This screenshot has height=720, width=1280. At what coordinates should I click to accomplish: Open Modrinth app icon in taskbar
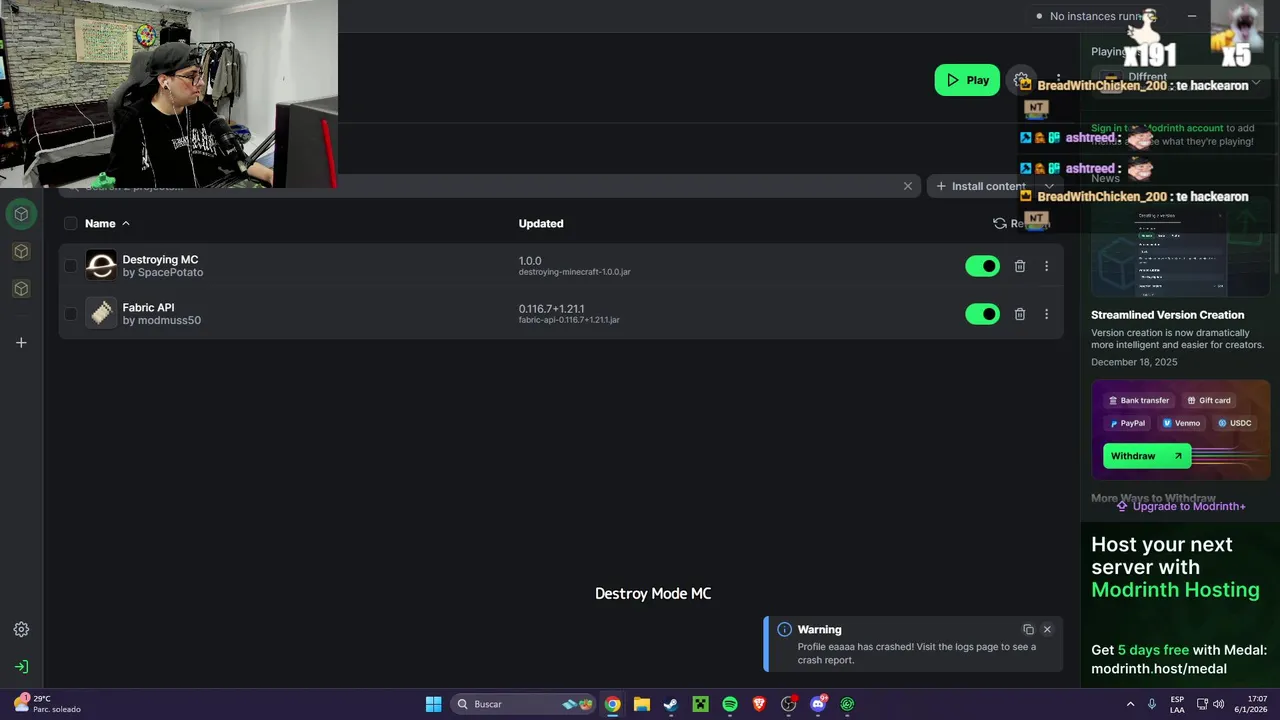847,704
